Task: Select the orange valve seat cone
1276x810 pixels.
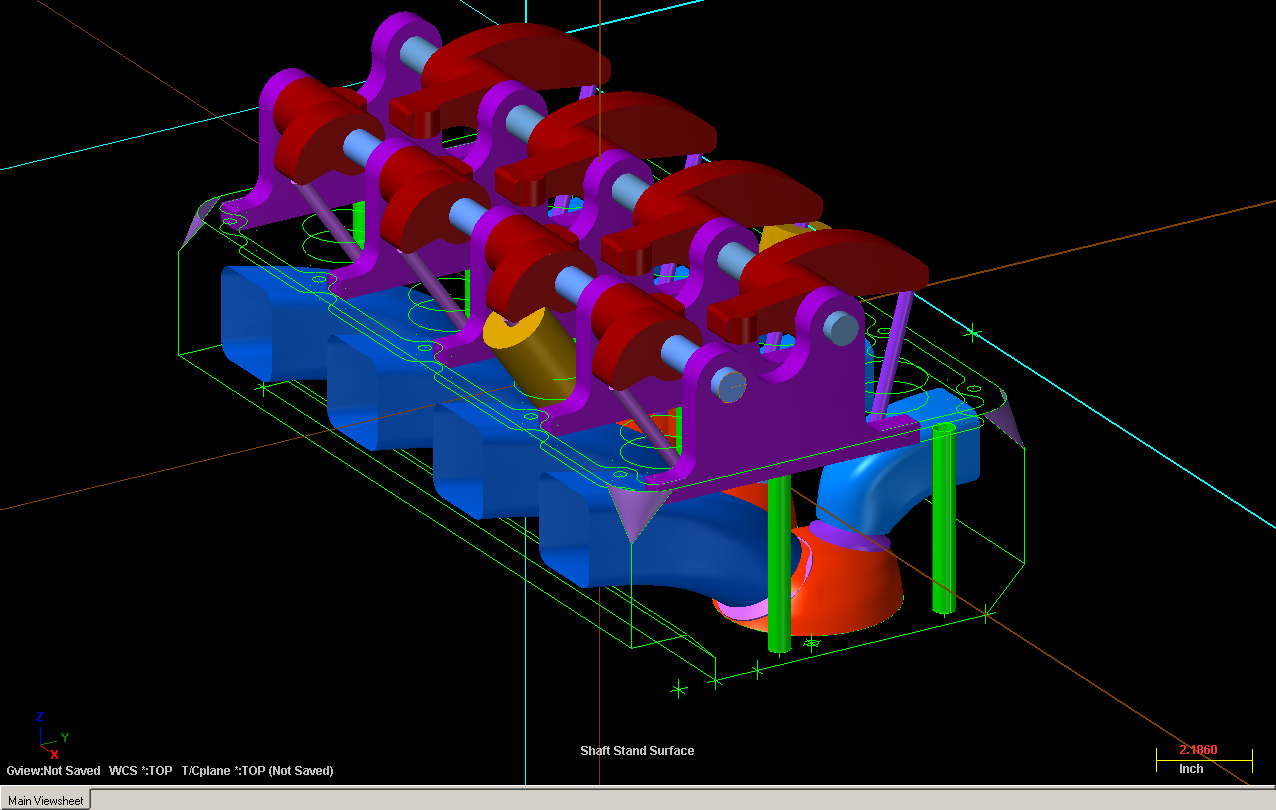Action: point(850,590)
